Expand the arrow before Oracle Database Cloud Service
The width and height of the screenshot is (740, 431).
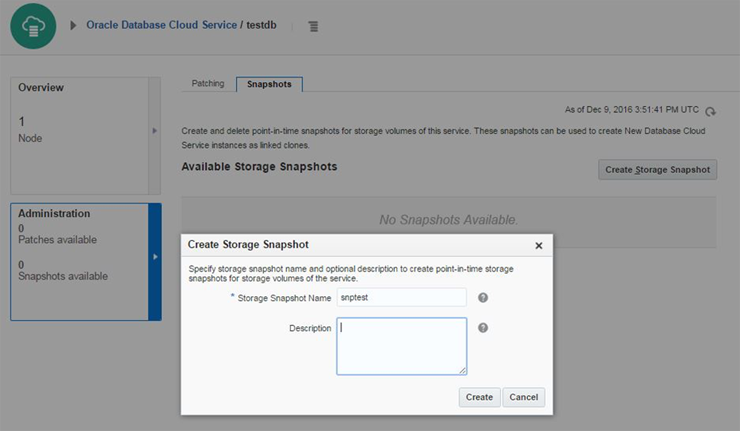[73, 25]
